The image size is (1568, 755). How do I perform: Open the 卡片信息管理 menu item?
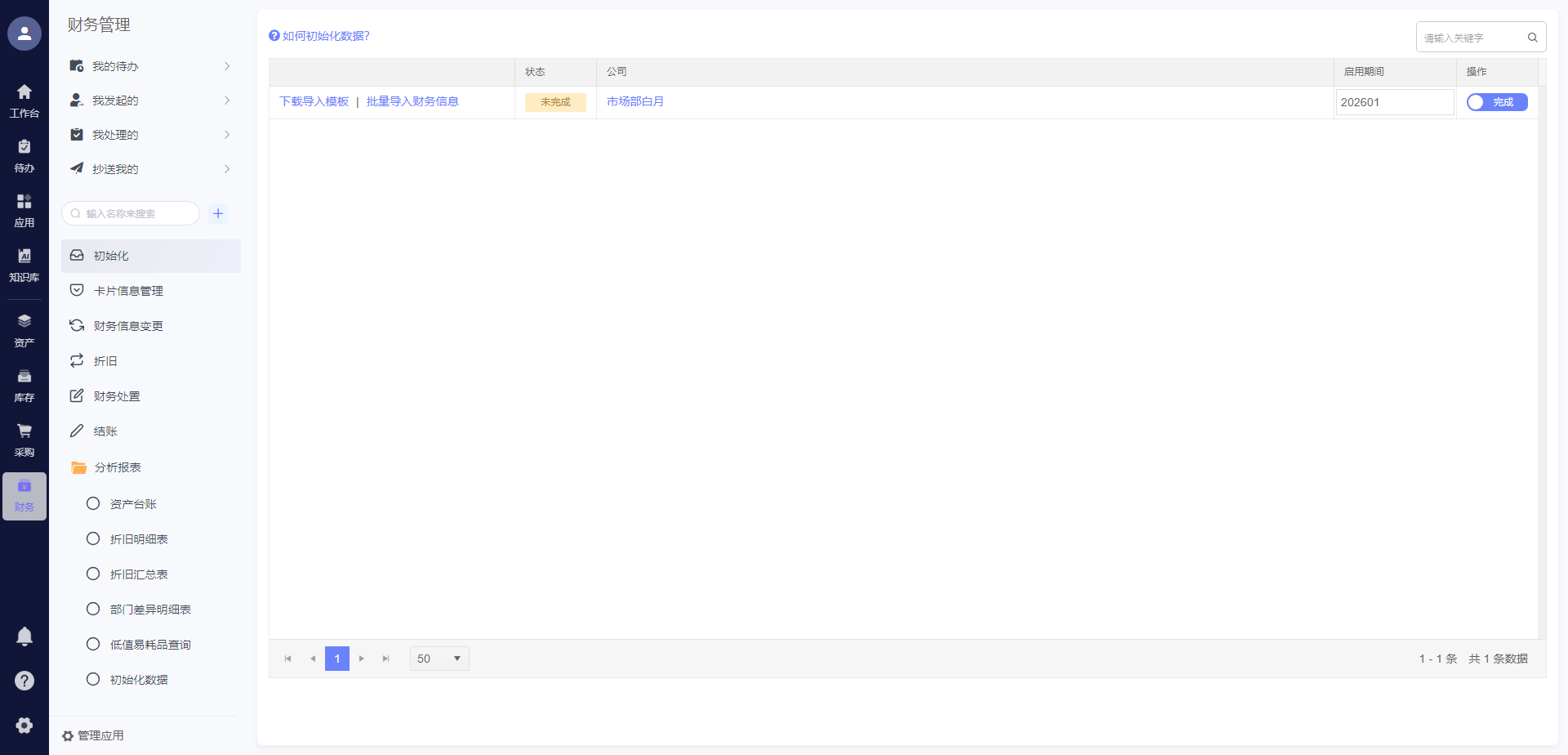[128, 291]
